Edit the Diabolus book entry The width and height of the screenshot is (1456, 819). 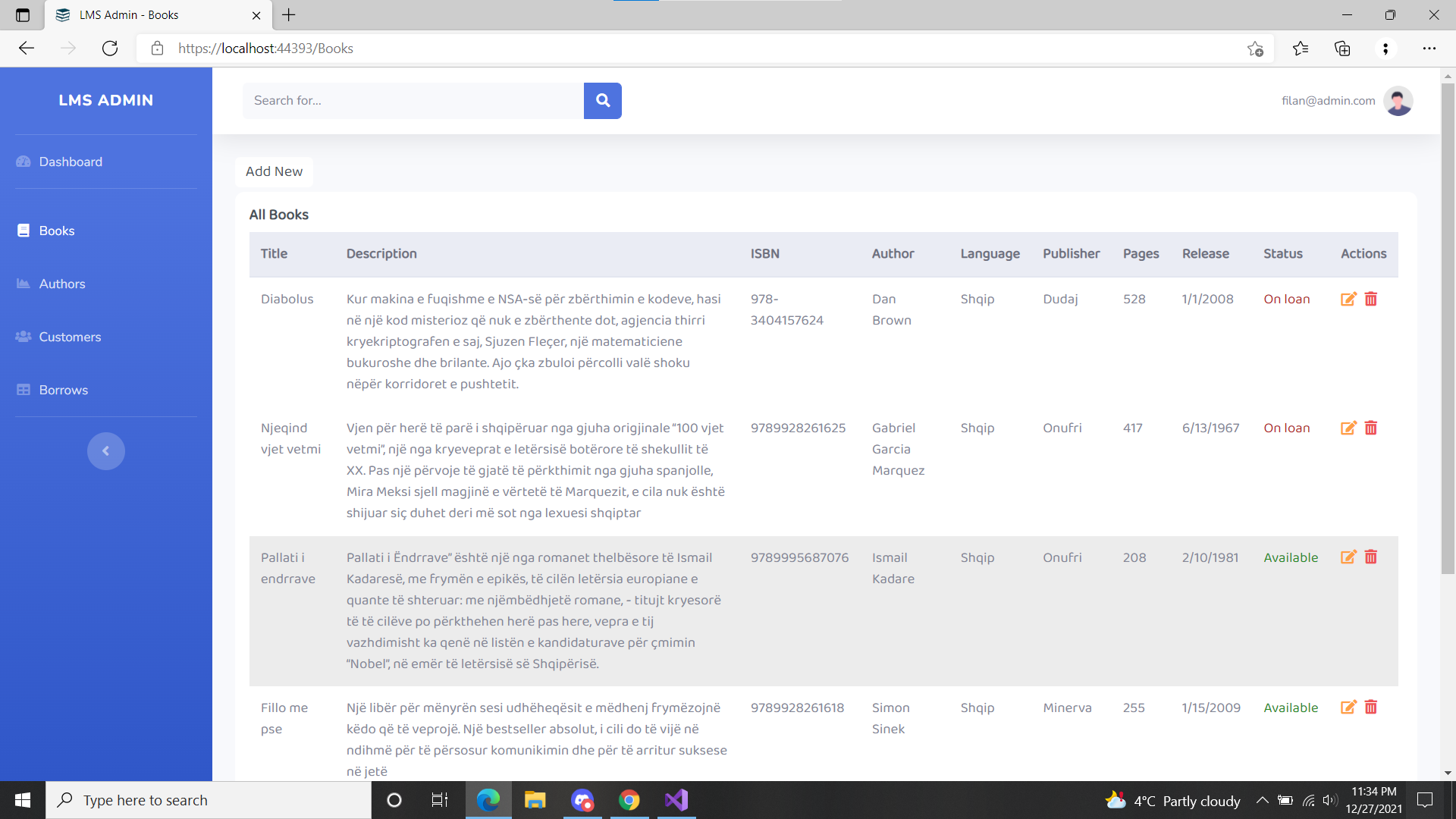1348,299
